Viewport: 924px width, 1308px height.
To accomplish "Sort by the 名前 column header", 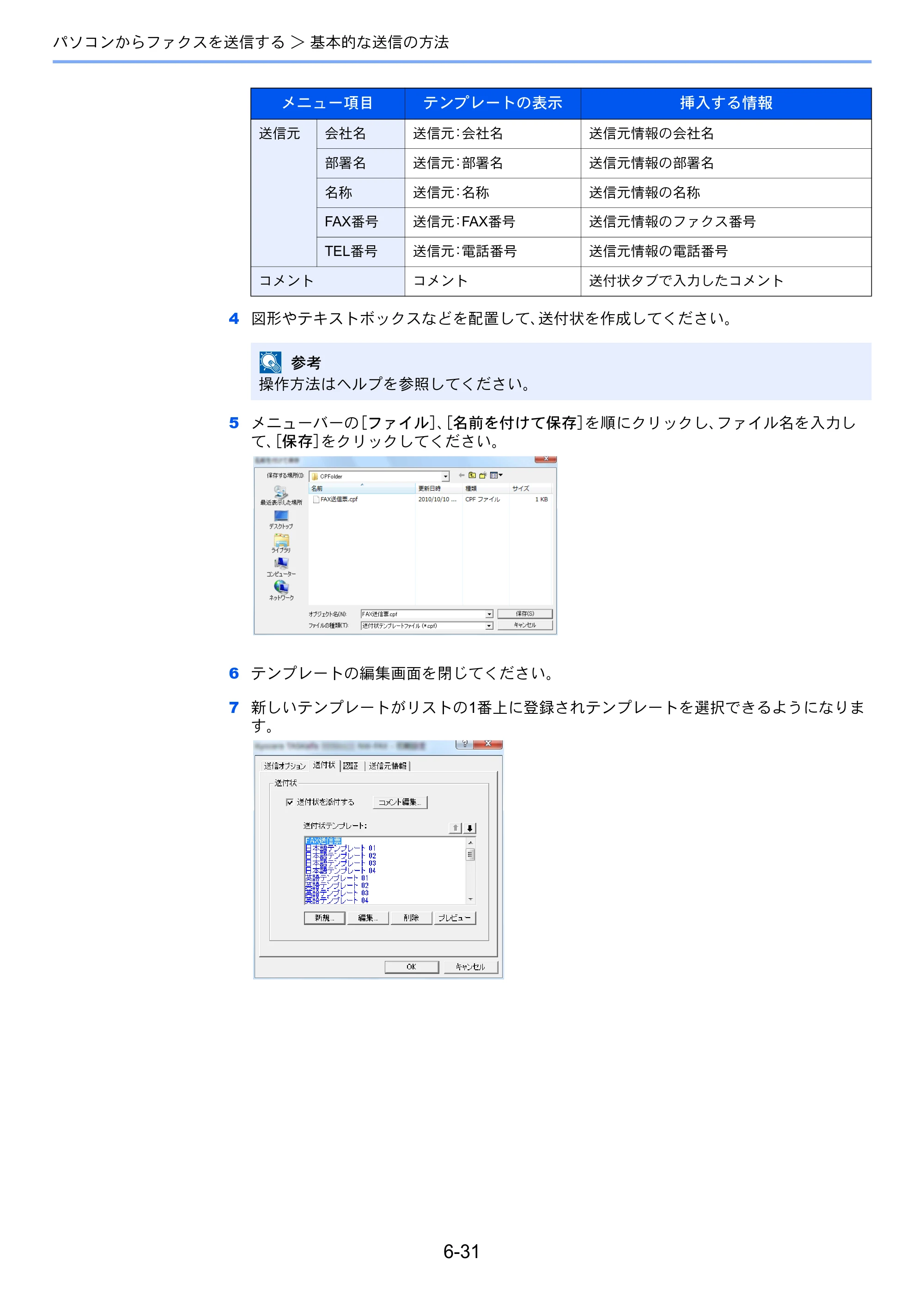I will pos(362,488).
